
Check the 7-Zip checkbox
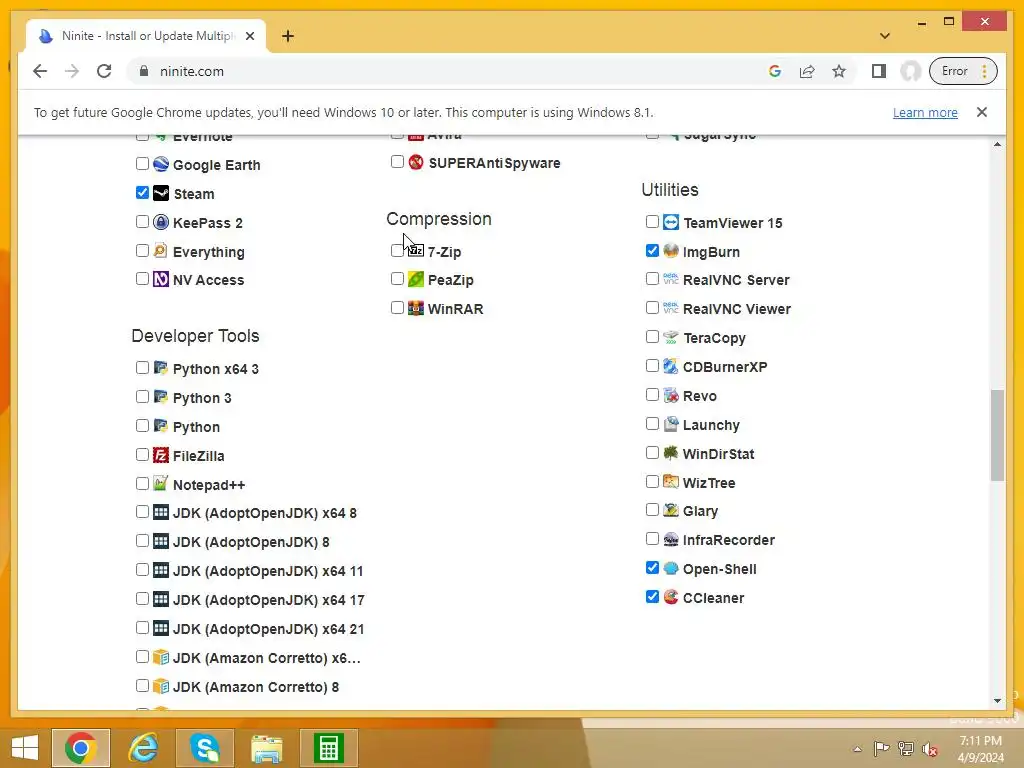coord(397,250)
